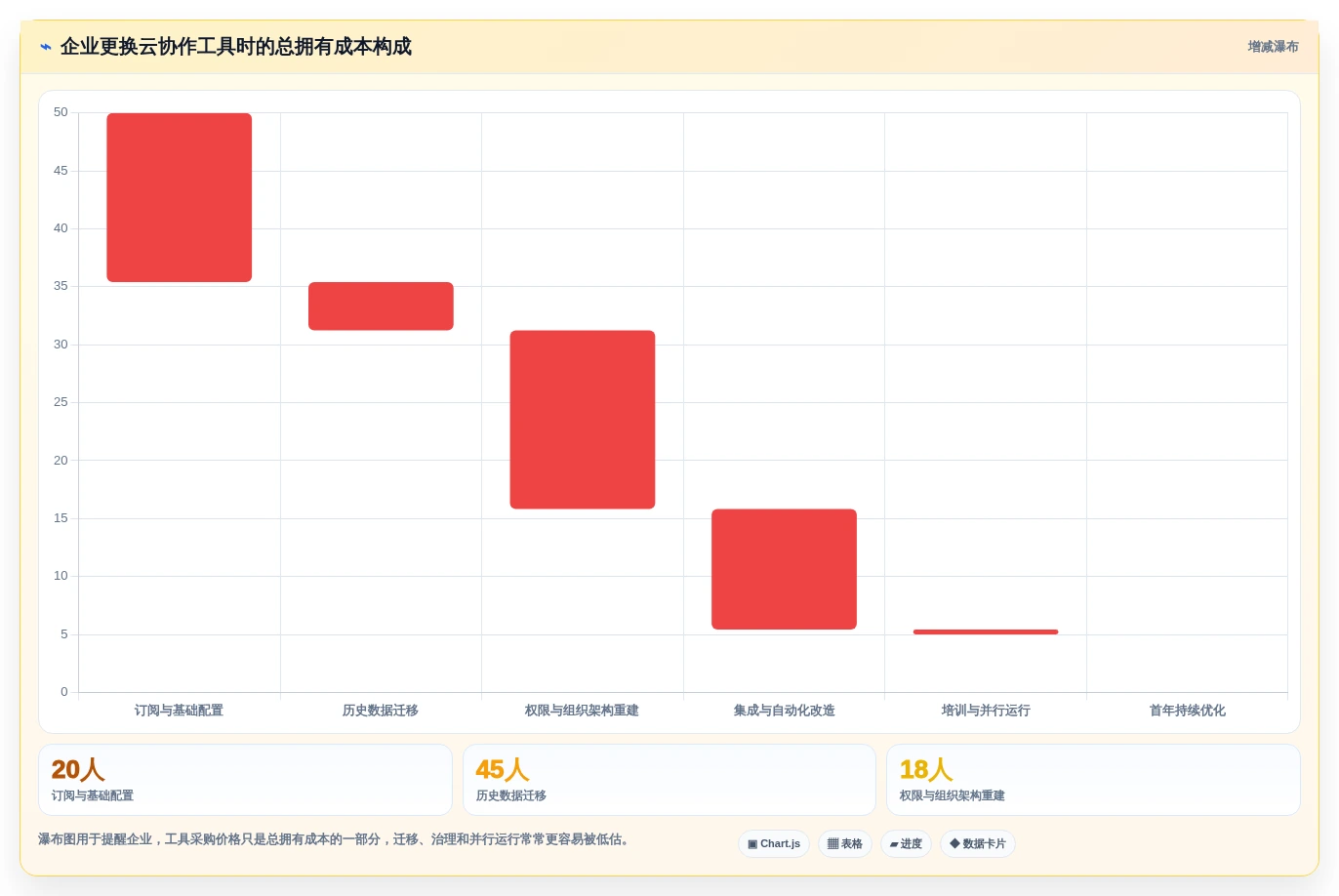Select the 订阅与基础配置 red bar
1339x896 pixels.
(180, 197)
